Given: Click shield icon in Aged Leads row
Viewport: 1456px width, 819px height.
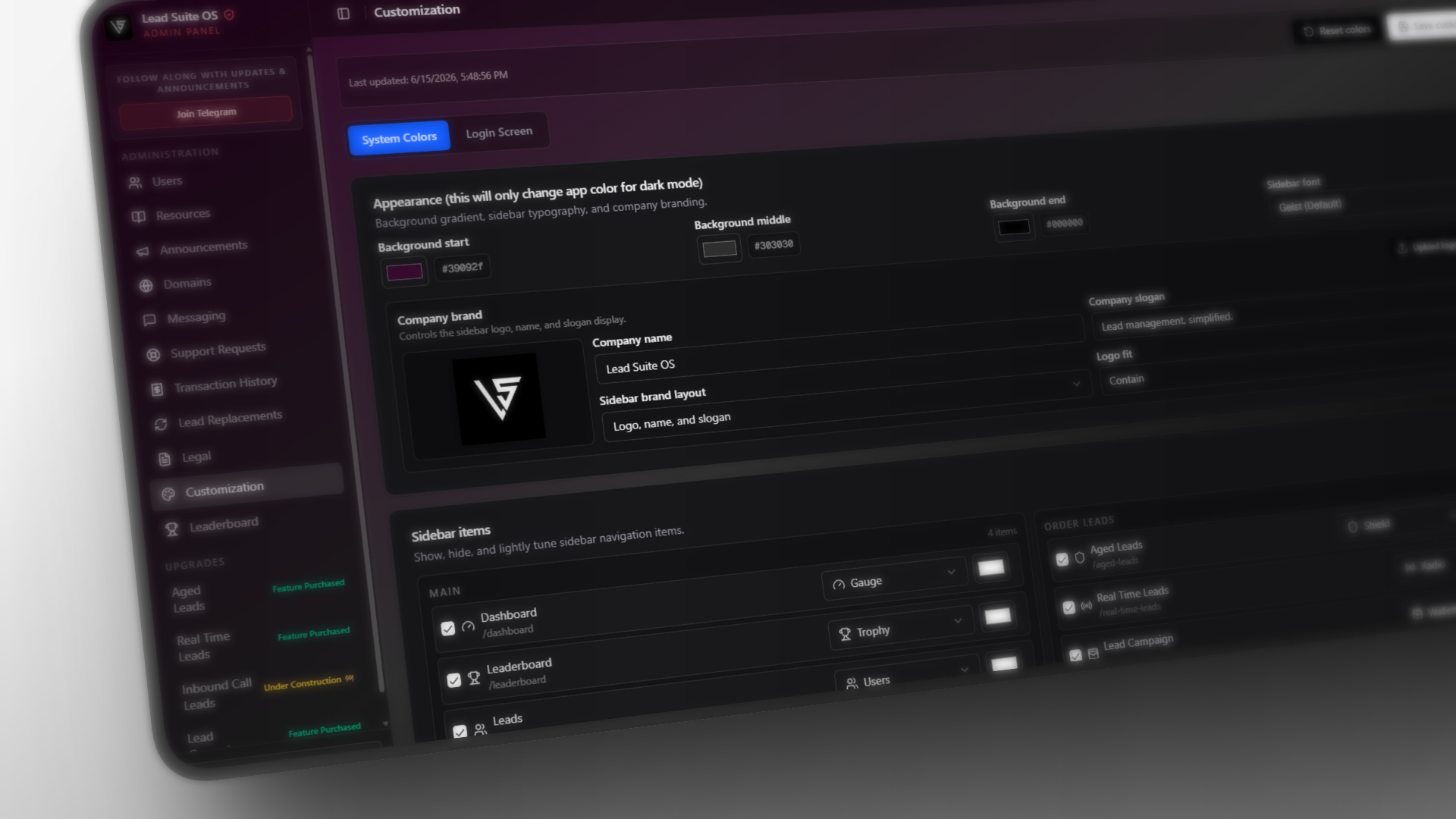Looking at the screenshot, I should [1080, 557].
